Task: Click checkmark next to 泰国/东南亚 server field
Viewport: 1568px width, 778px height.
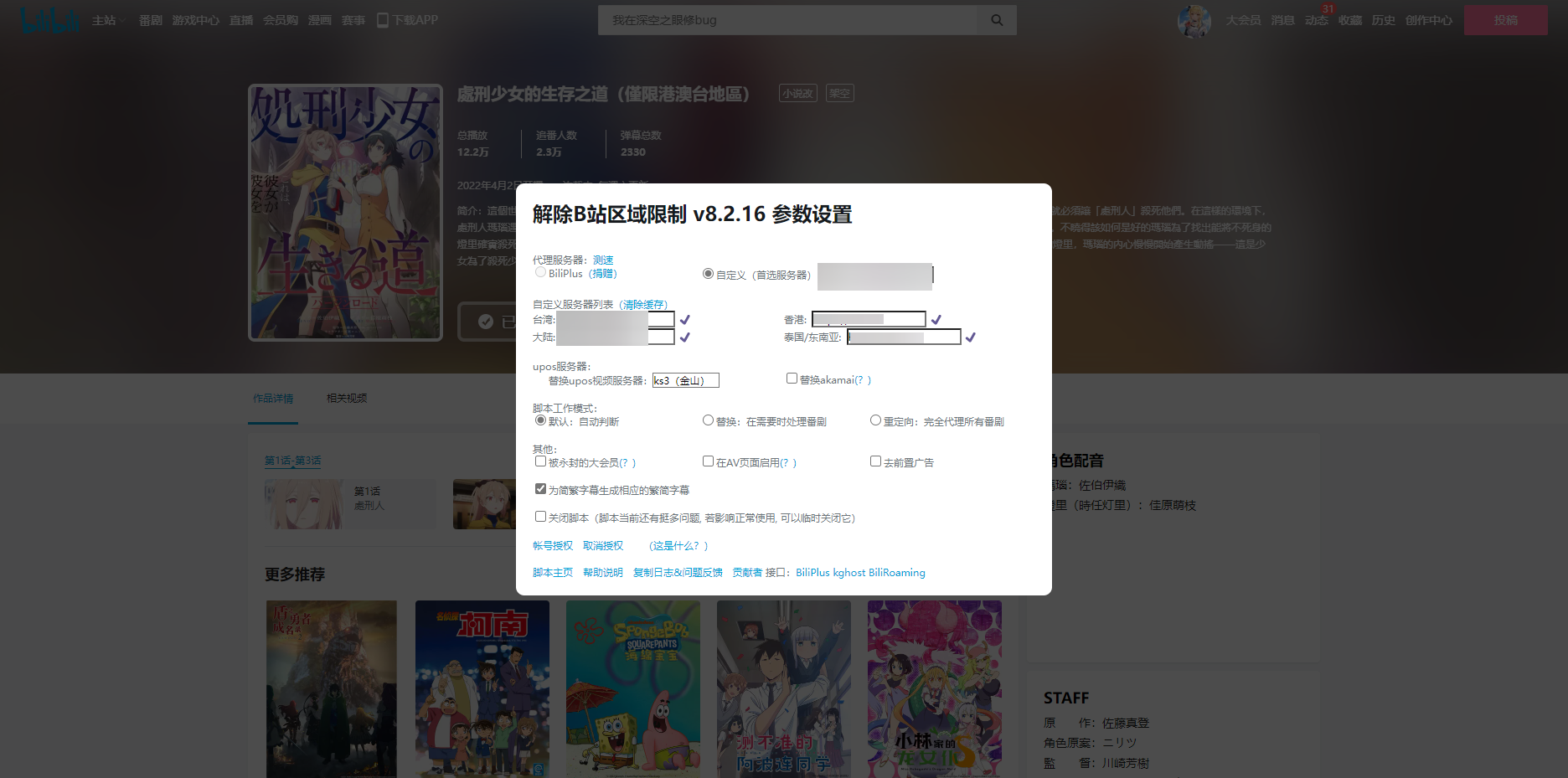Action: tap(971, 337)
